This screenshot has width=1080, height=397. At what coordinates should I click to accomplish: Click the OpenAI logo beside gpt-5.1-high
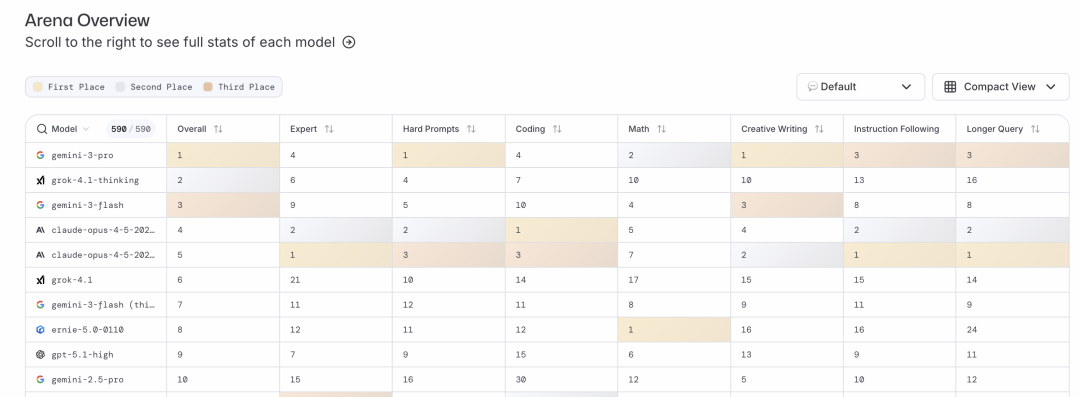pyautogui.click(x=41, y=354)
